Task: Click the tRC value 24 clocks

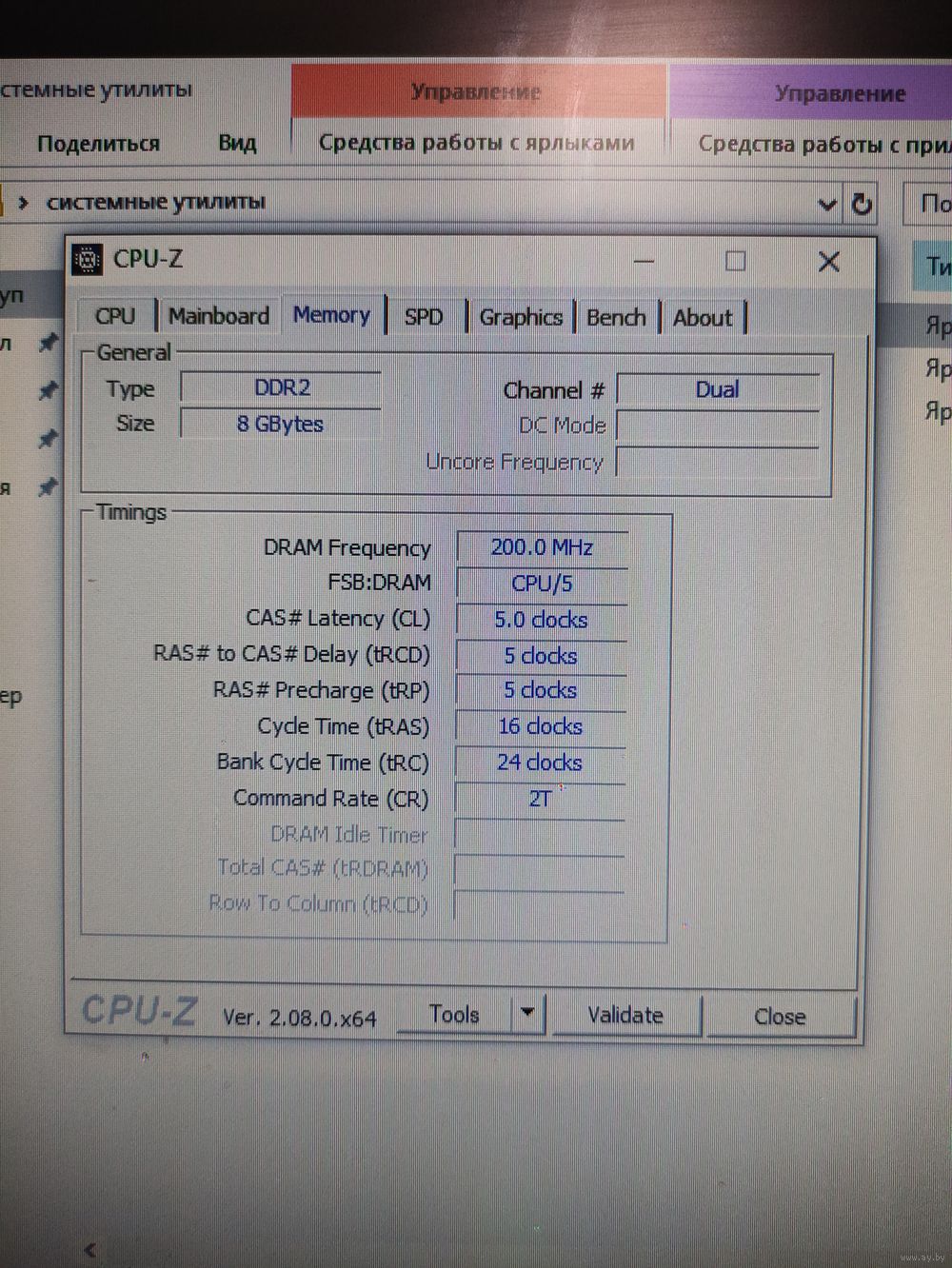Action: 540,763
